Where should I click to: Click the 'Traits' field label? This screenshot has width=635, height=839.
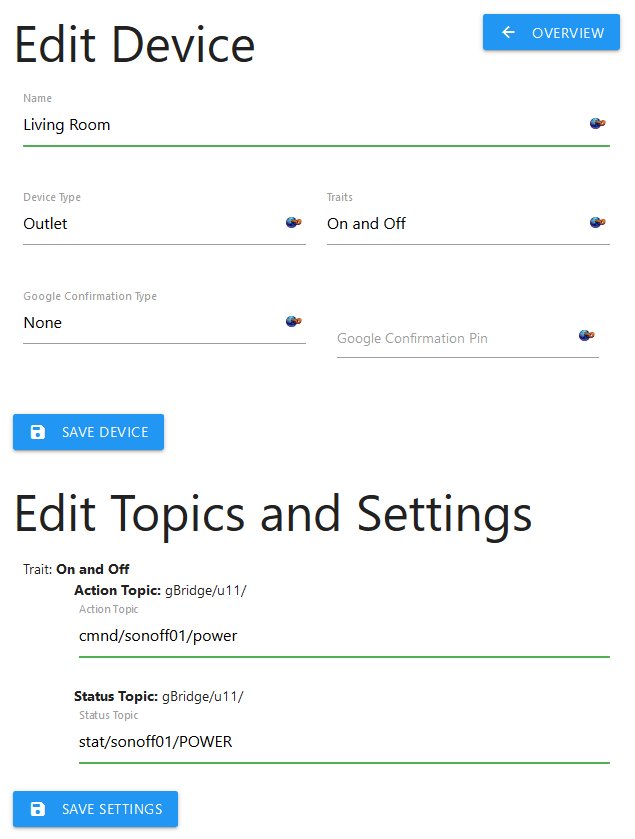click(x=340, y=197)
